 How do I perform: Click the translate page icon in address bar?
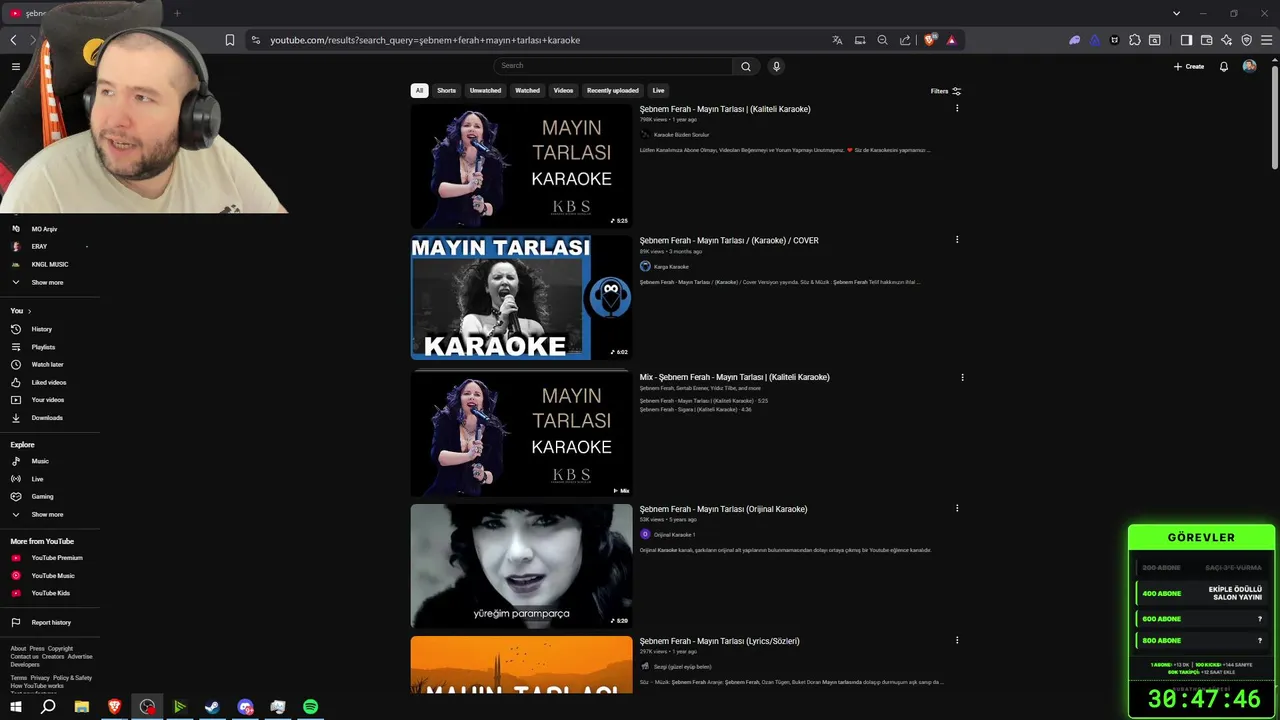[x=837, y=40]
